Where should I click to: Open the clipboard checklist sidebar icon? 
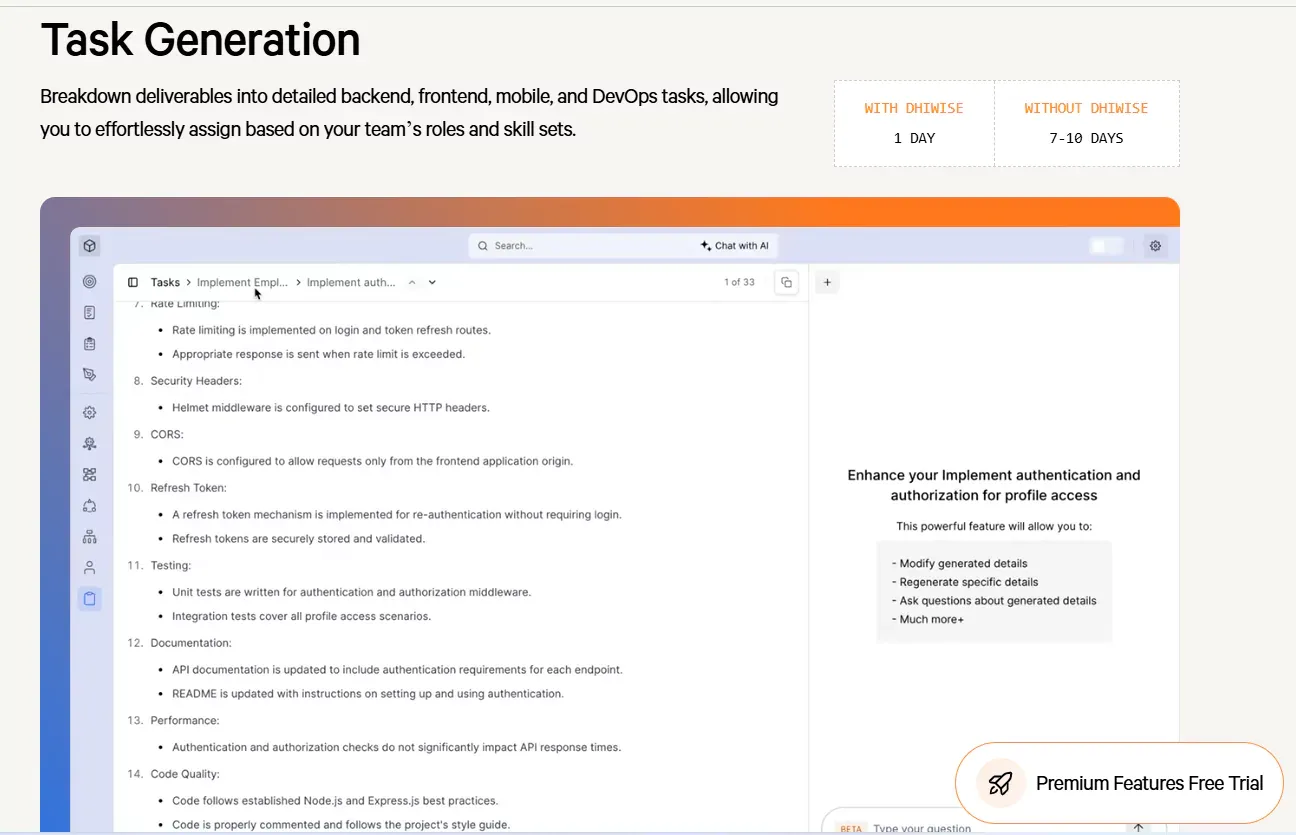[90, 344]
